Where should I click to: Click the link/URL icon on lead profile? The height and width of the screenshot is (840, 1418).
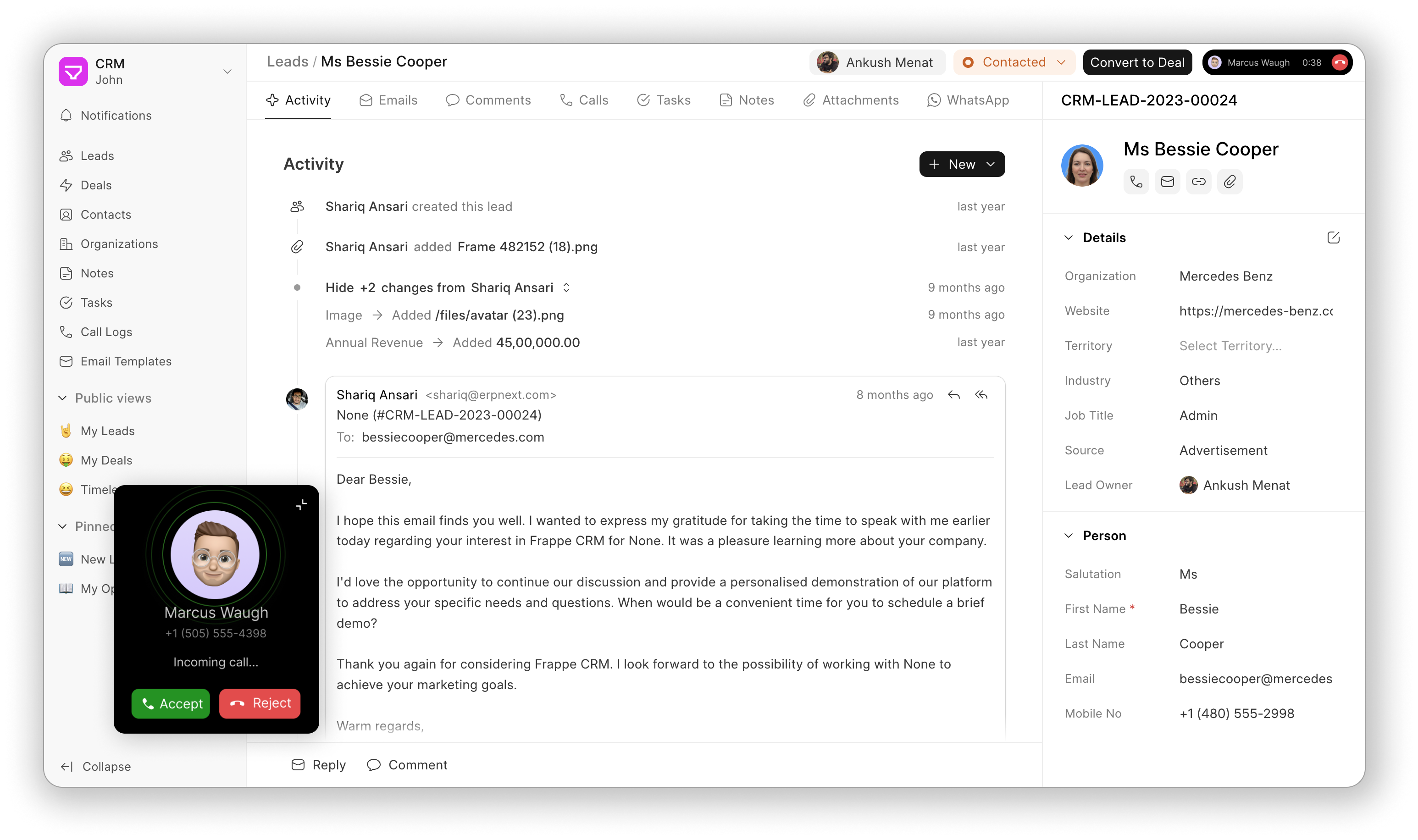(1198, 181)
